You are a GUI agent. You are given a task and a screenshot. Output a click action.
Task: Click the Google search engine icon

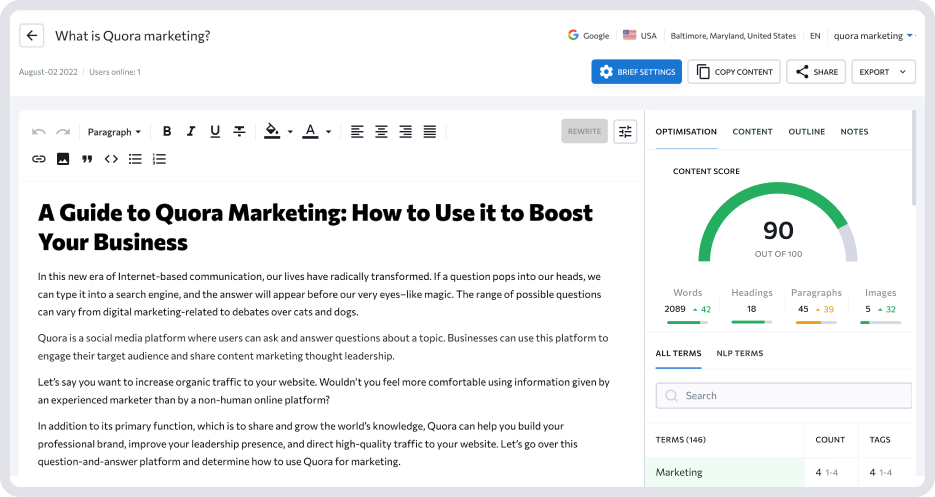tap(573, 35)
